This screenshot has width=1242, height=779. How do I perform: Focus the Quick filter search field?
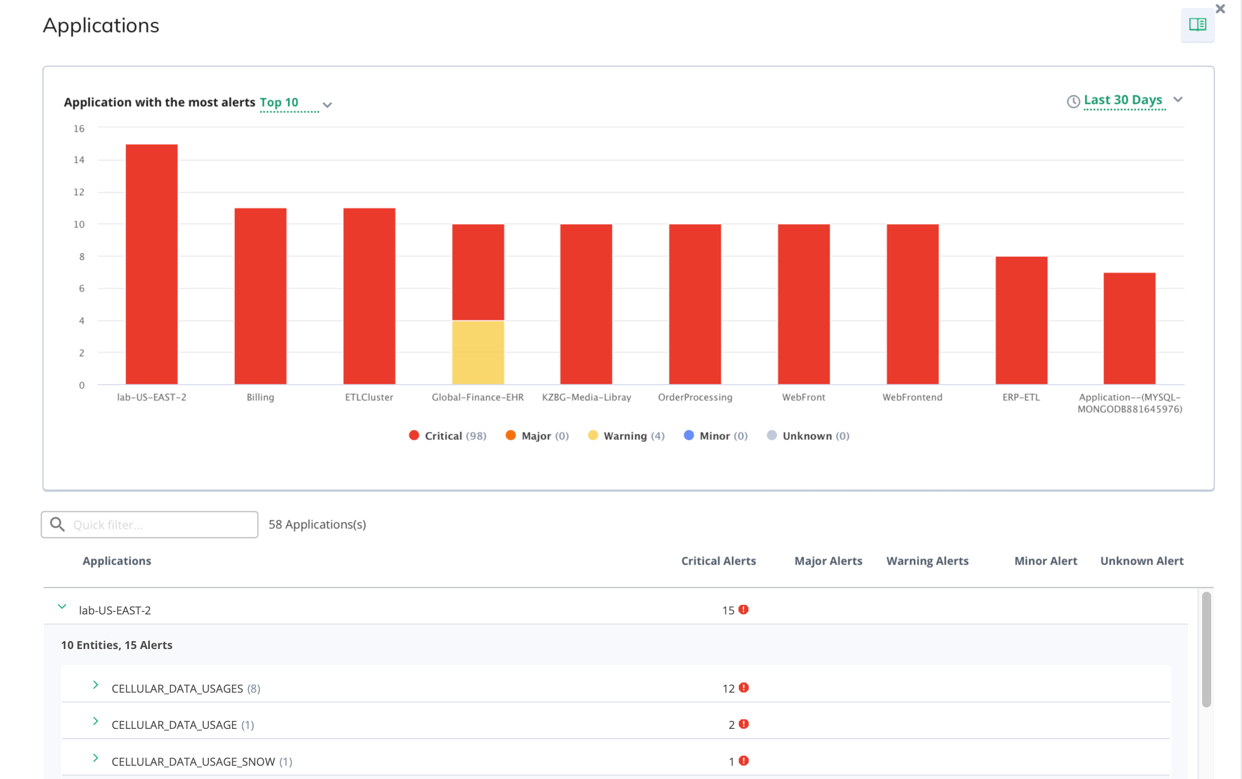click(150, 524)
